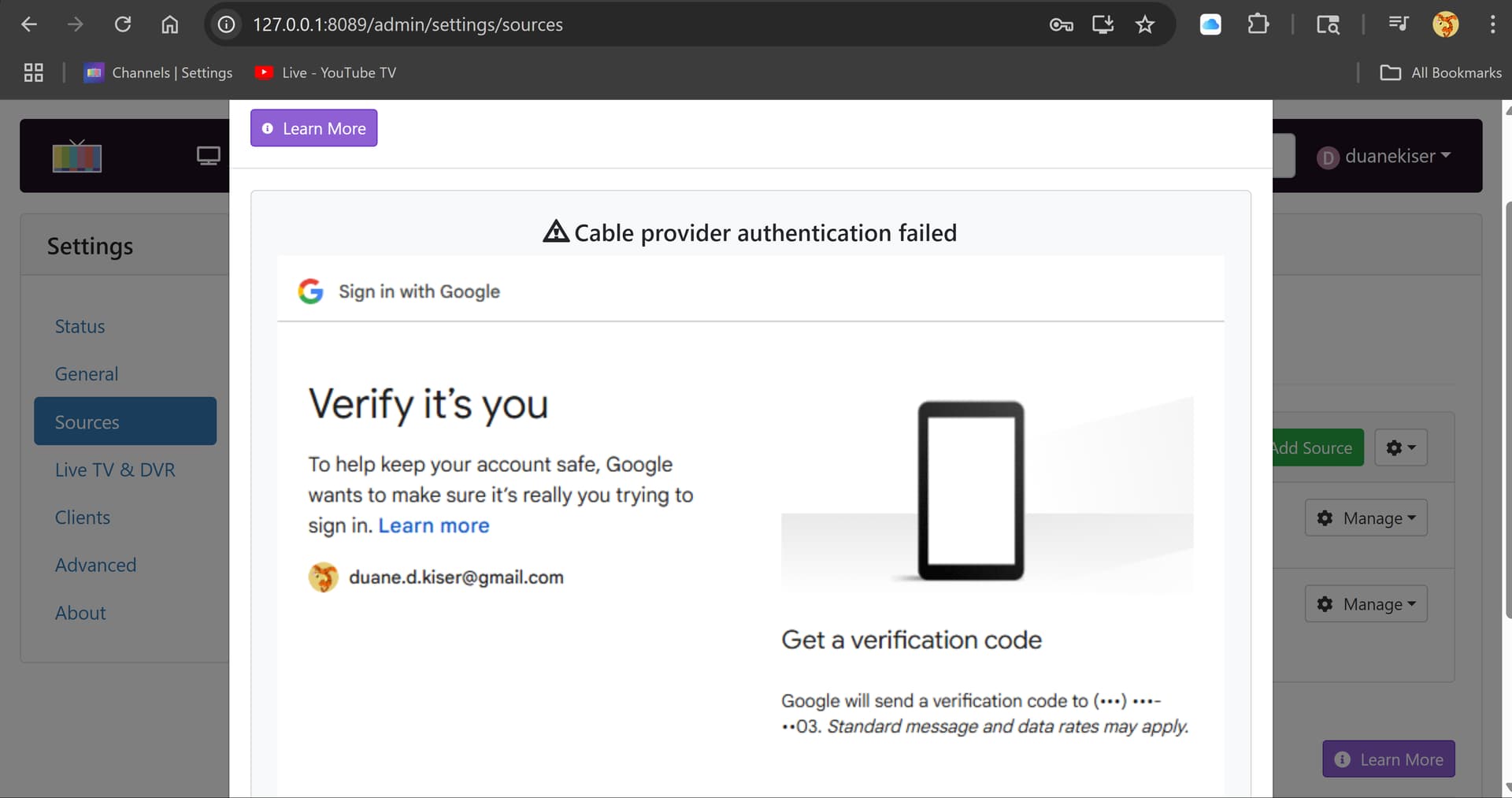This screenshot has width=1512, height=798.
Task: Expand the gear settings dropdown
Action: pyautogui.click(x=1400, y=447)
